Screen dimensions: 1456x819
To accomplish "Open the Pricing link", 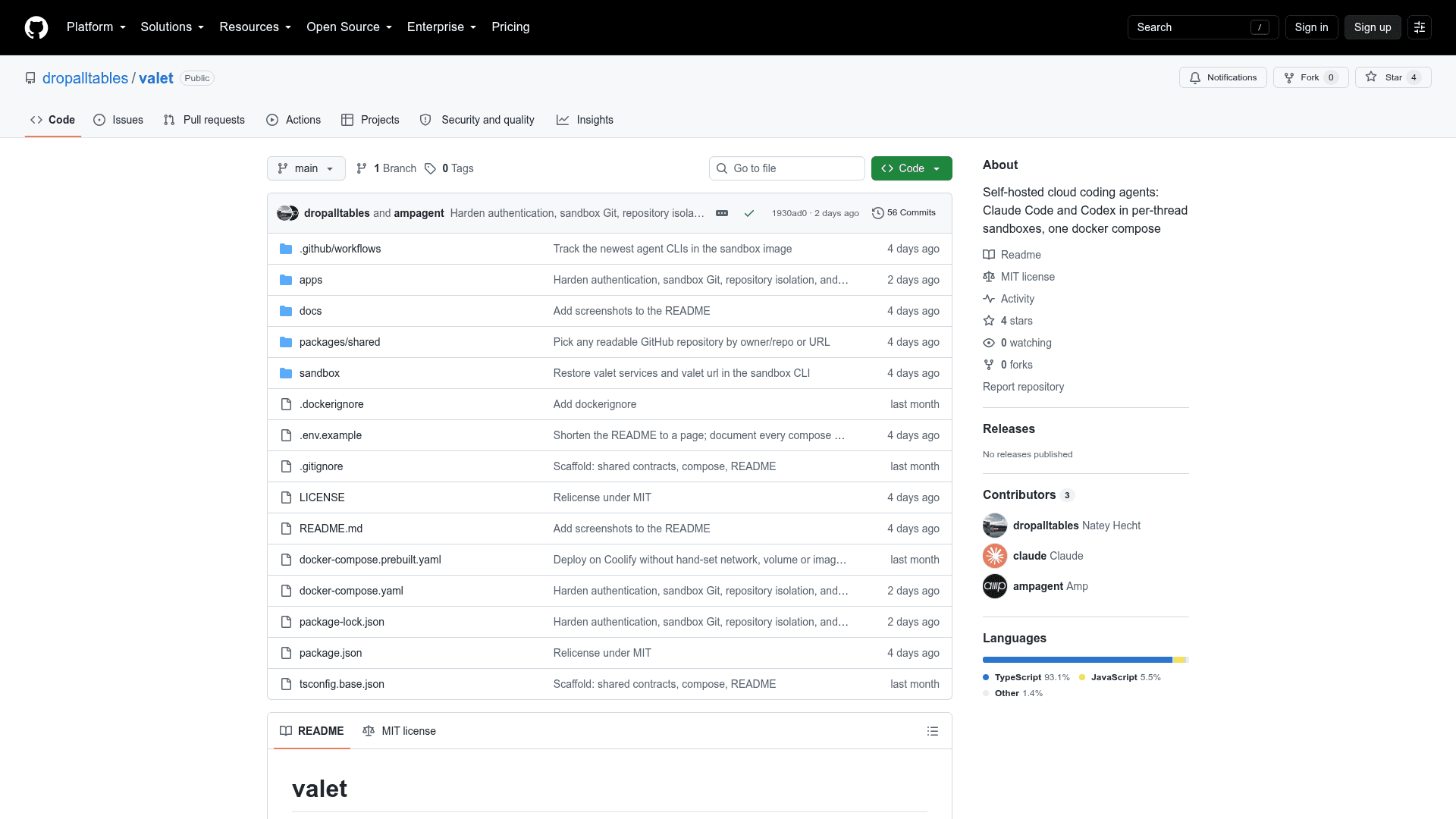I will (x=510, y=27).
